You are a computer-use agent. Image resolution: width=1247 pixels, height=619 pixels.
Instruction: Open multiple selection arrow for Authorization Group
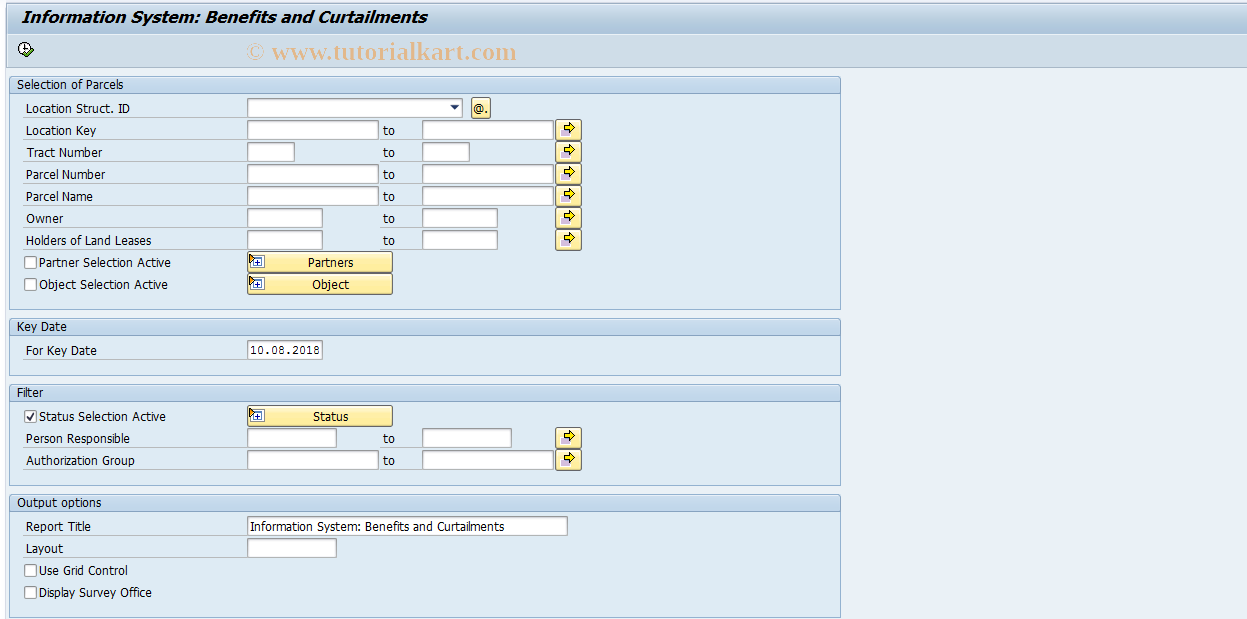tap(569, 460)
